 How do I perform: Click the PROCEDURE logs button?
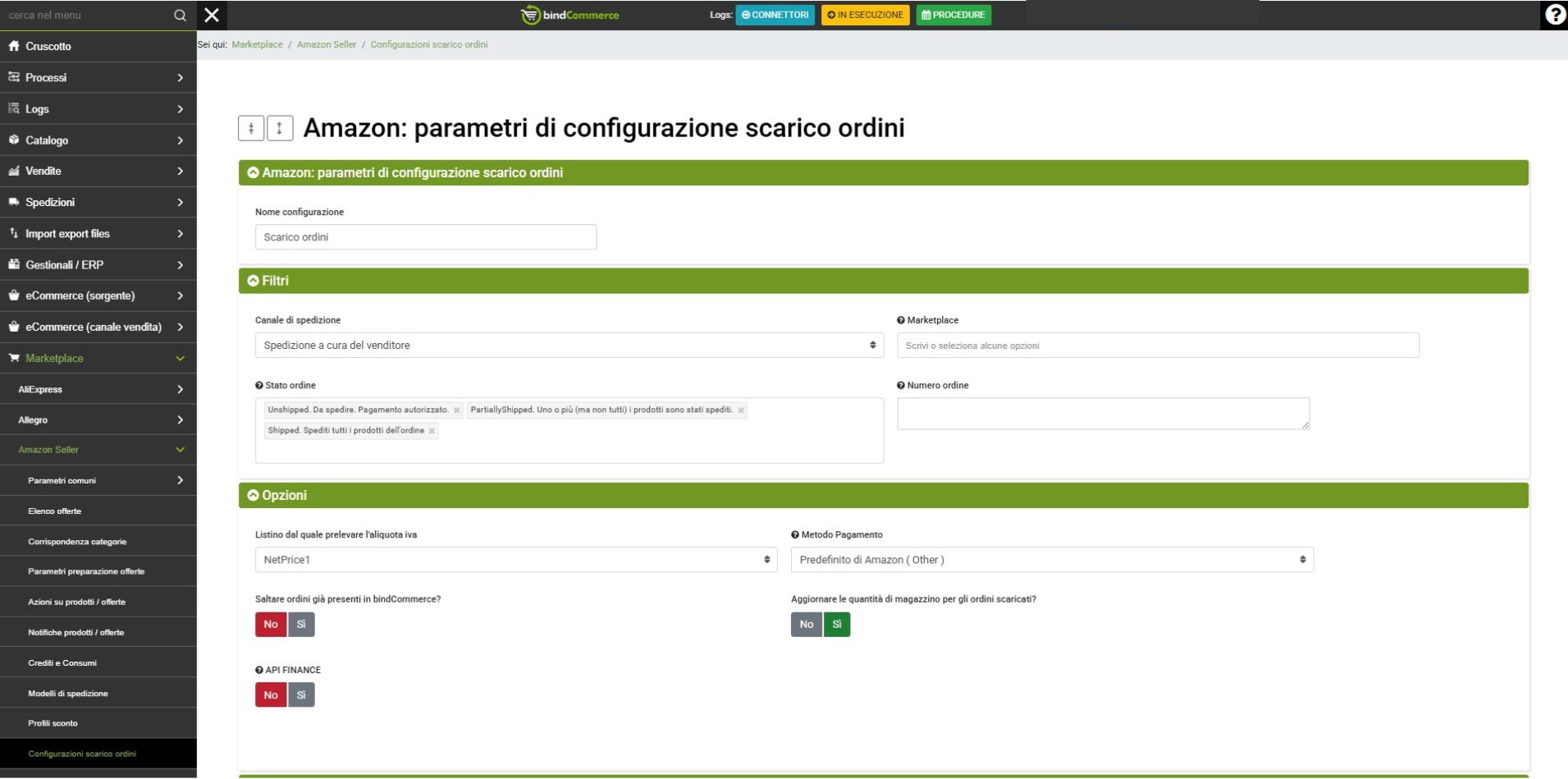tap(953, 15)
